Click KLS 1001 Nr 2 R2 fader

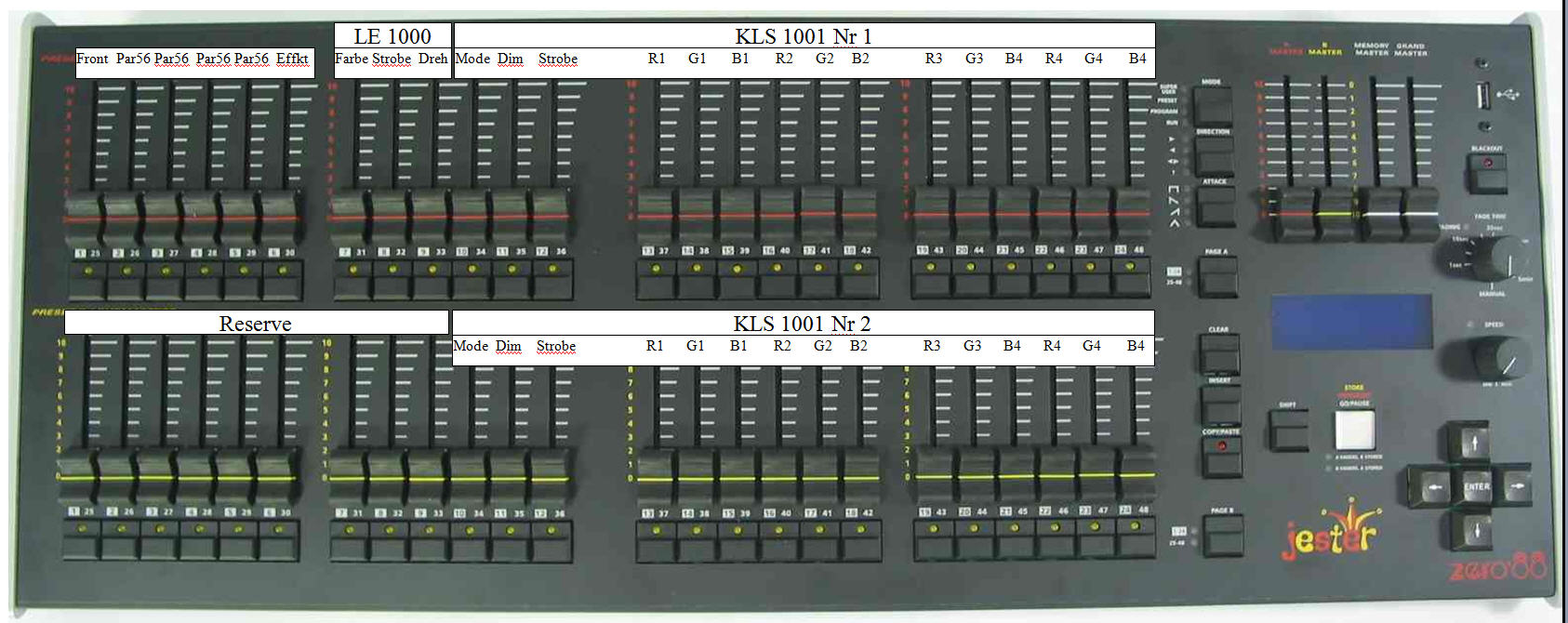779,478
